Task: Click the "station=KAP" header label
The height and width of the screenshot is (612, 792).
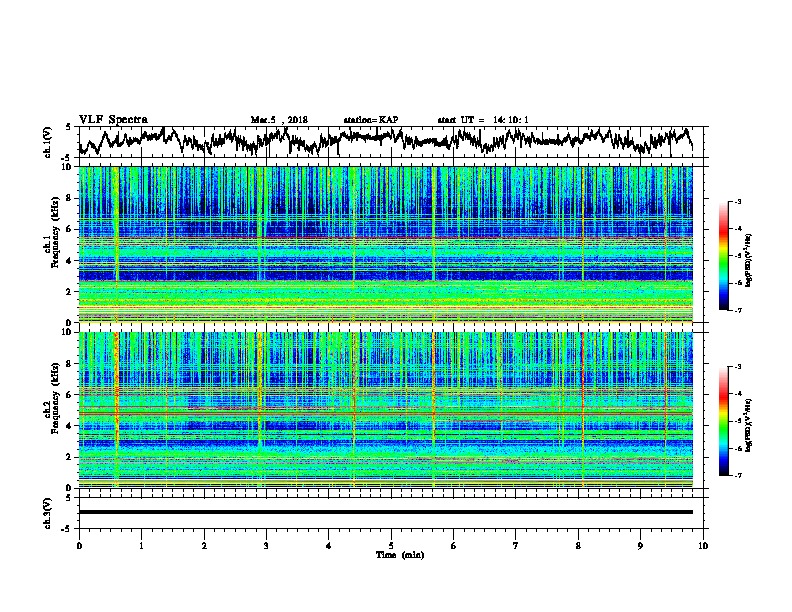Action: pos(371,120)
